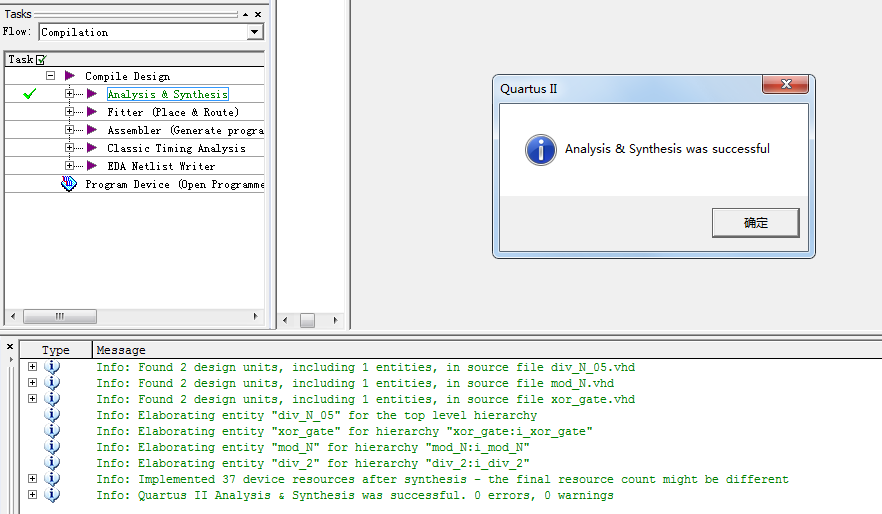Click the blue information icon in Quartus II dialog
The image size is (882, 514).
541,150
